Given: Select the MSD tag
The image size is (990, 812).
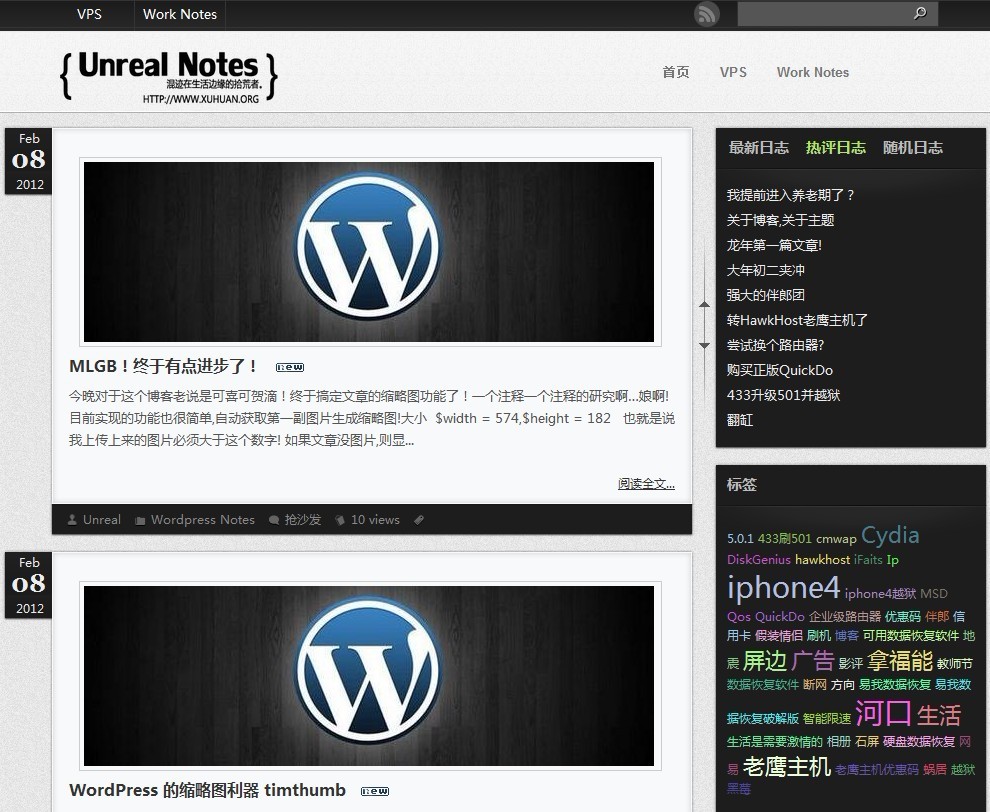Looking at the screenshot, I should [934, 594].
